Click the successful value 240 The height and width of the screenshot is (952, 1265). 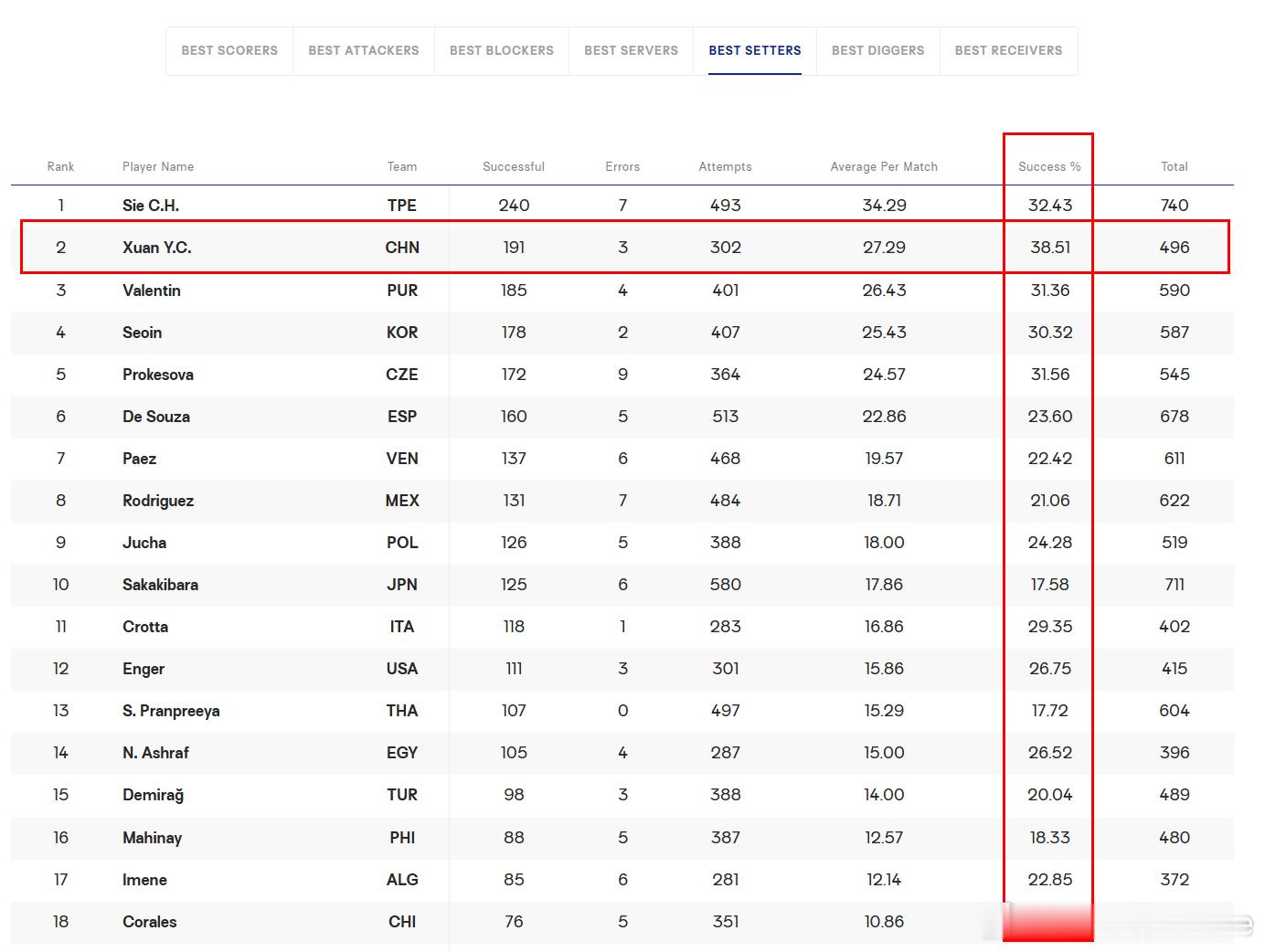tap(514, 206)
